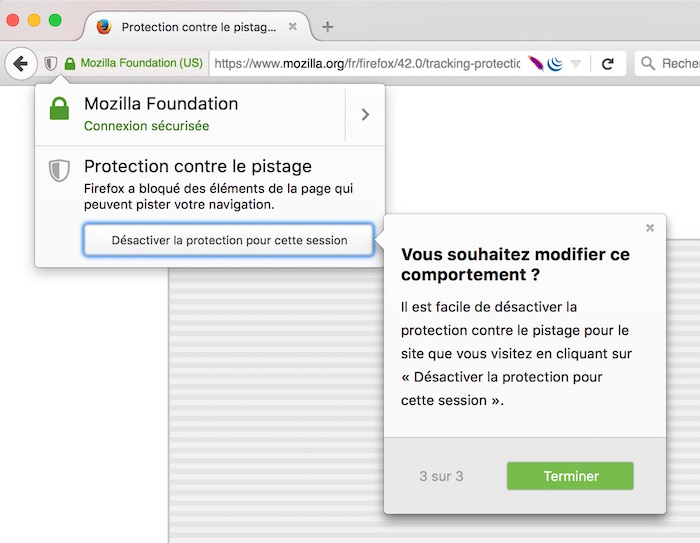The image size is (700, 543).
Task: Open a new tab with plus button
Action: (x=327, y=27)
